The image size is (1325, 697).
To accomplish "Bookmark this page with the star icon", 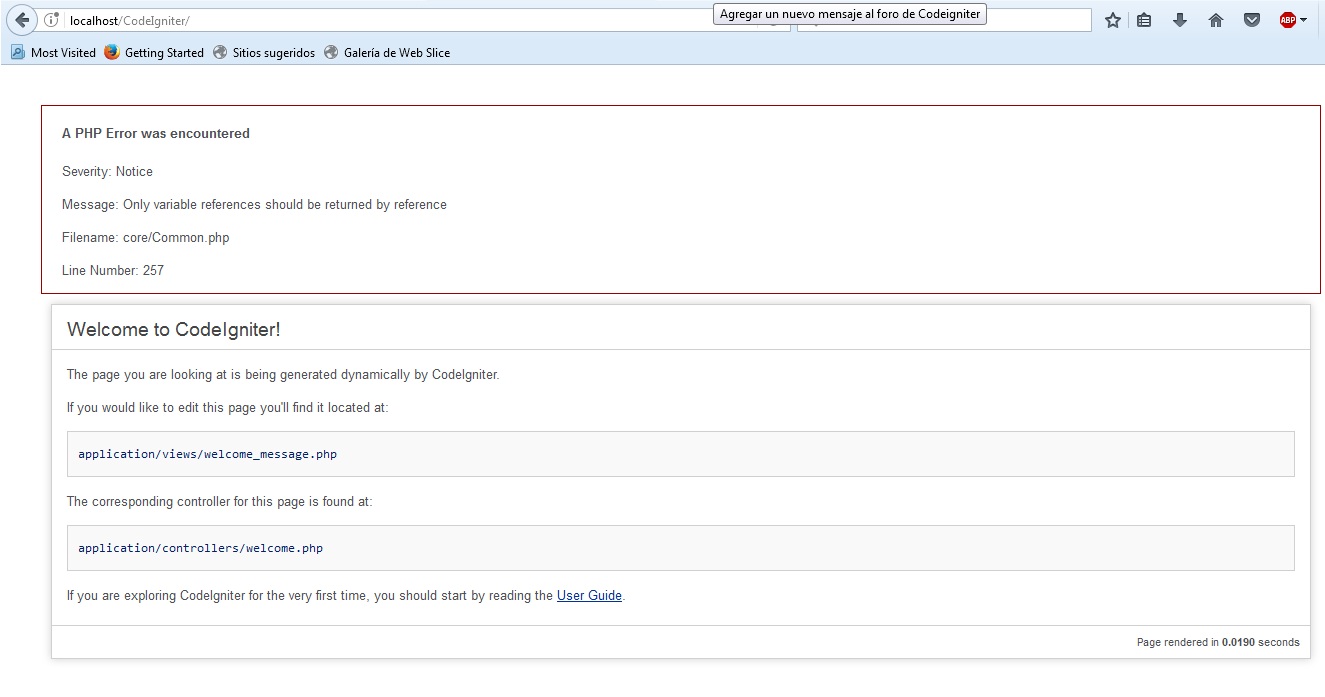I will 1112,20.
